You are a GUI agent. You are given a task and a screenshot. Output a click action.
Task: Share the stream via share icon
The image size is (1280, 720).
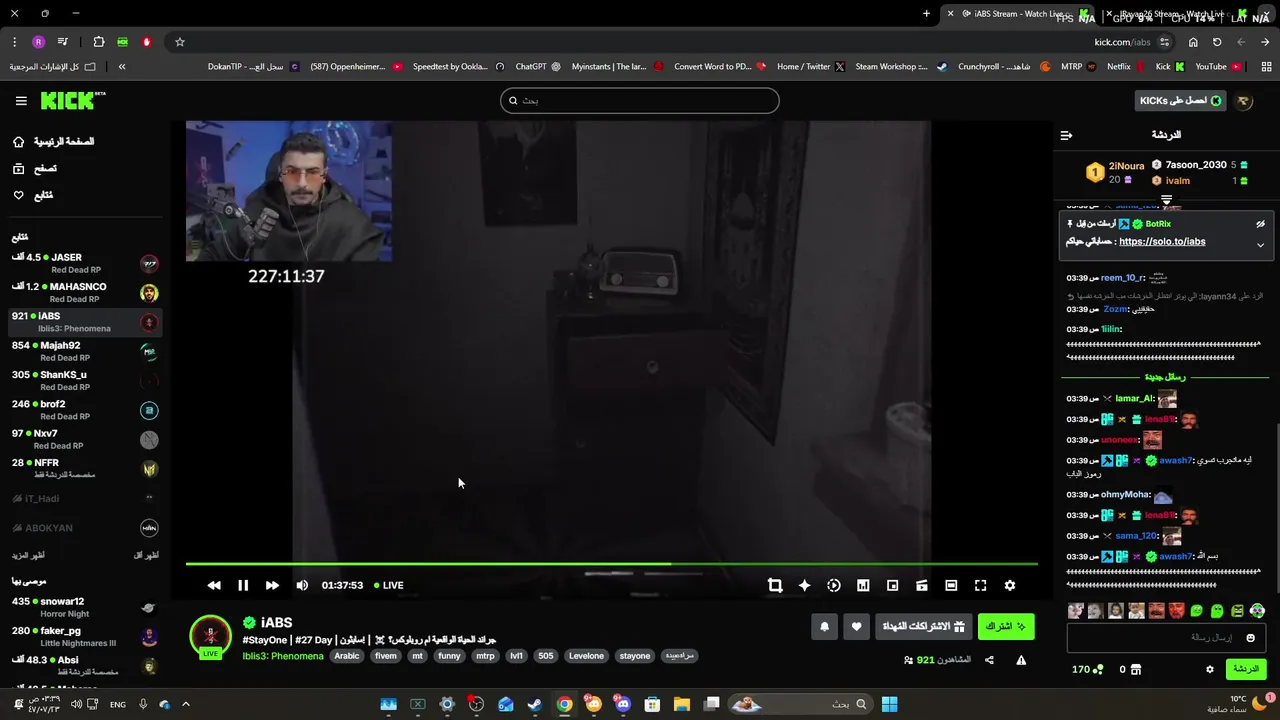(x=989, y=660)
